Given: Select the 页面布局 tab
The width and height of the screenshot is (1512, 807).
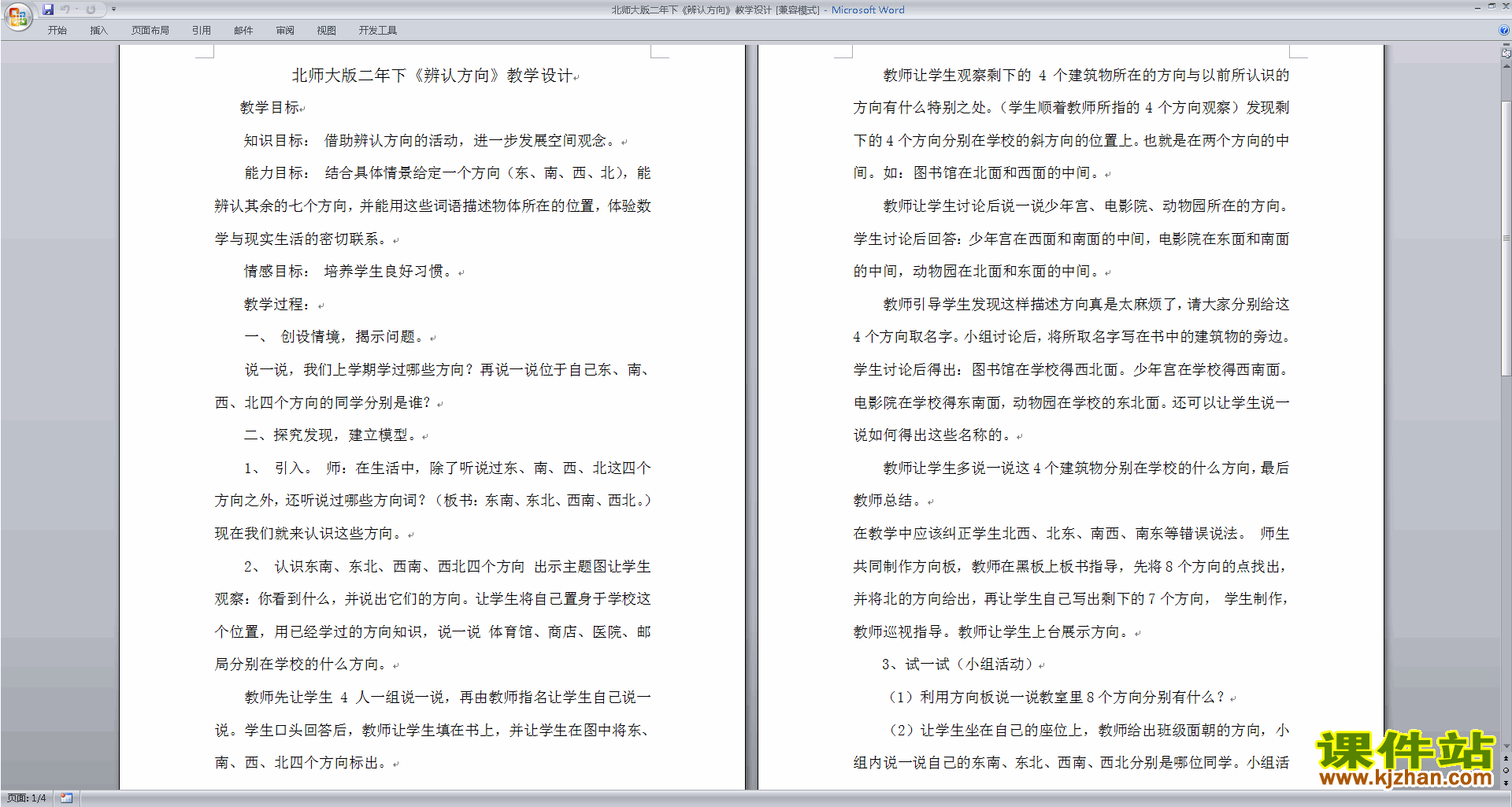Looking at the screenshot, I should 150,31.
